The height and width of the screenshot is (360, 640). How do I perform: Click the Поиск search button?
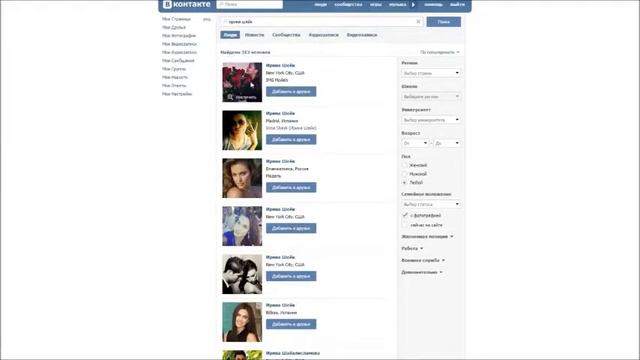(444, 22)
